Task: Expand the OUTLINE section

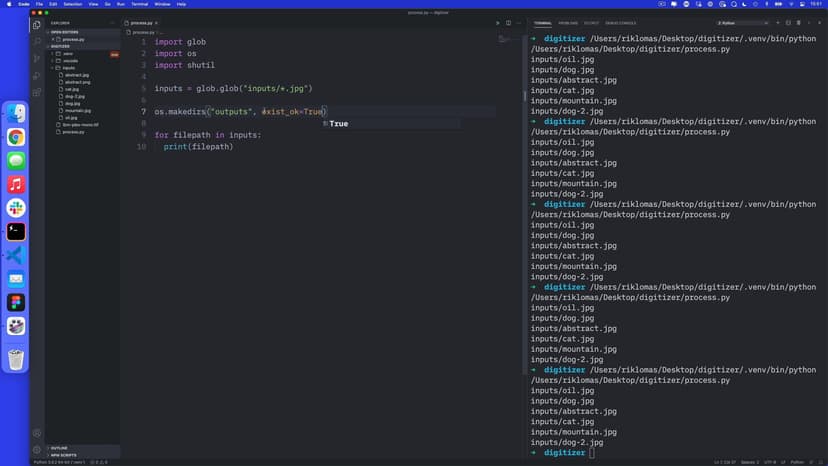Action: coord(59,448)
